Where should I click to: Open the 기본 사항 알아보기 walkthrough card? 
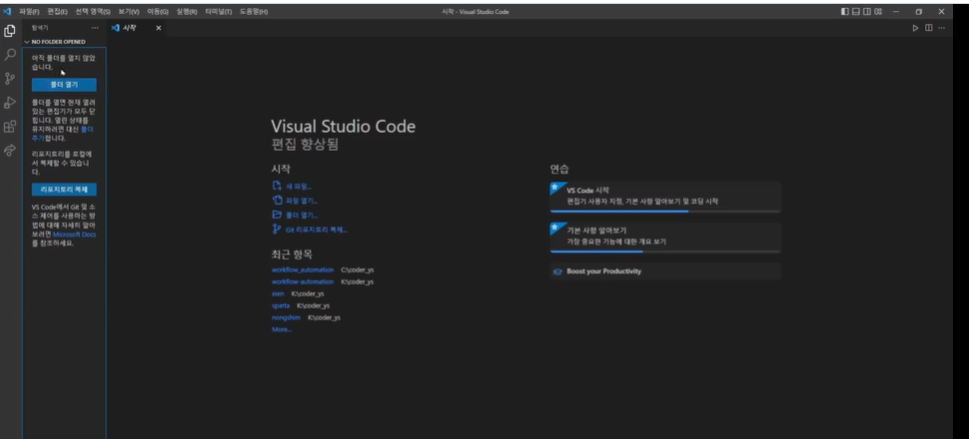(665, 238)
